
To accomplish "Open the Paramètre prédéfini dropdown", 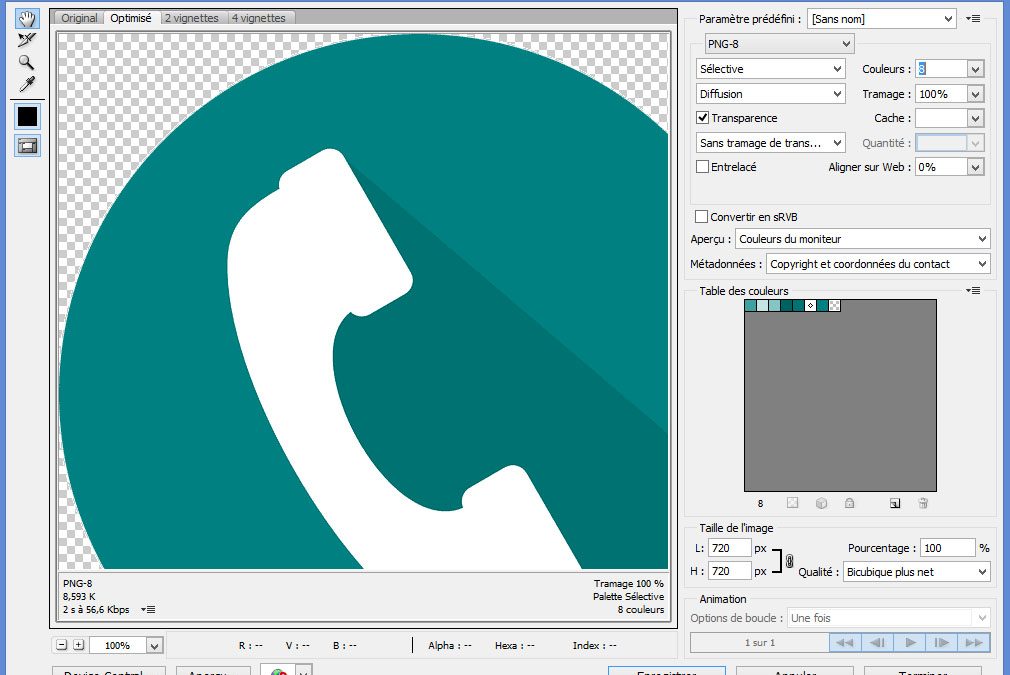I will [x=882, y=19].
